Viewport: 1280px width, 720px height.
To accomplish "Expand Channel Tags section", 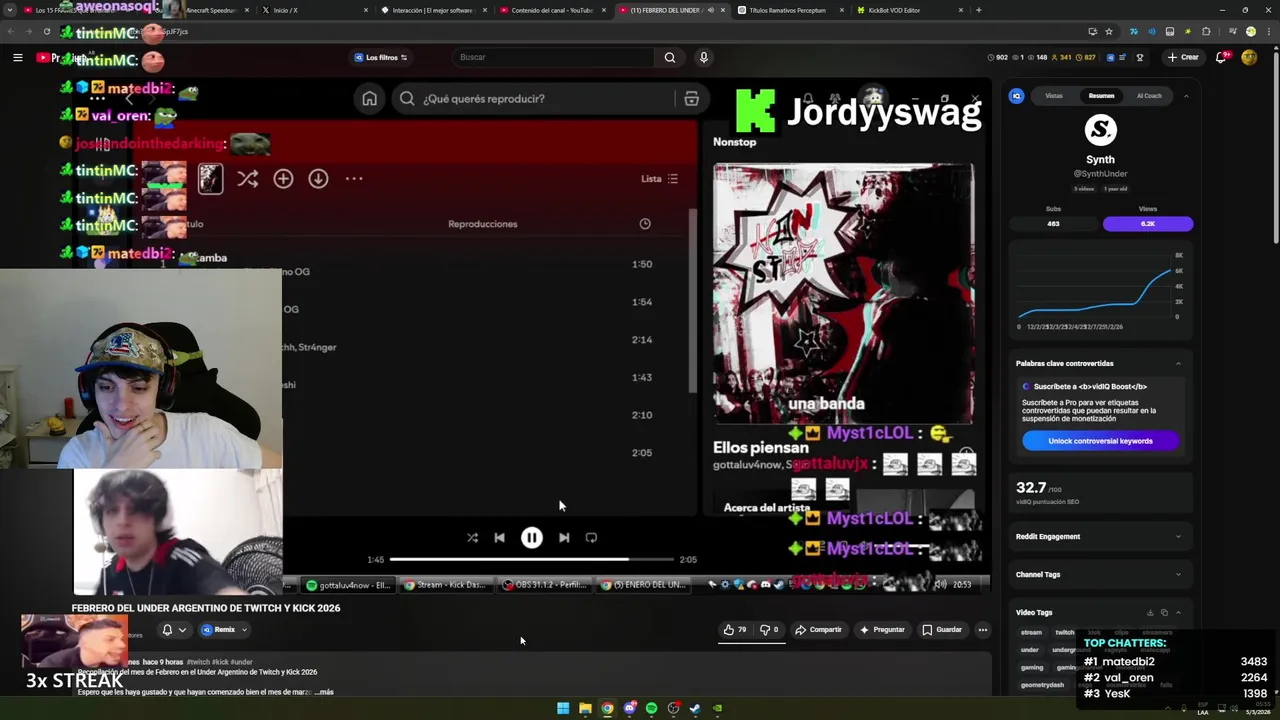I will tap(1099, 575).
